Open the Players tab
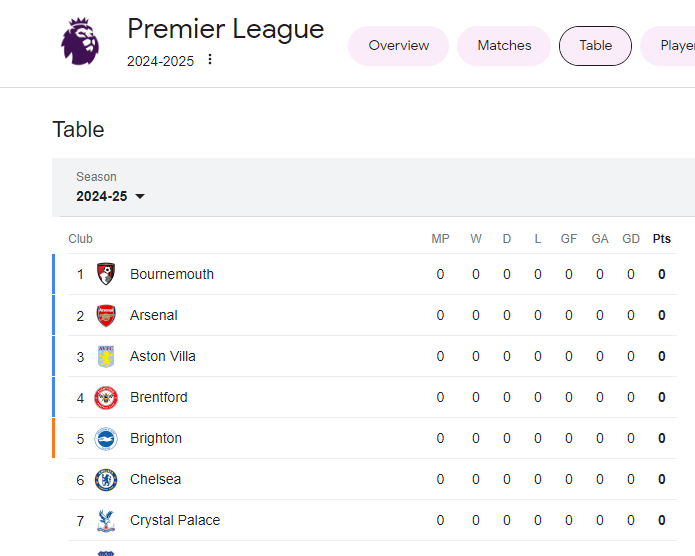Screen dimensions: 695x556 pos(668,46)
